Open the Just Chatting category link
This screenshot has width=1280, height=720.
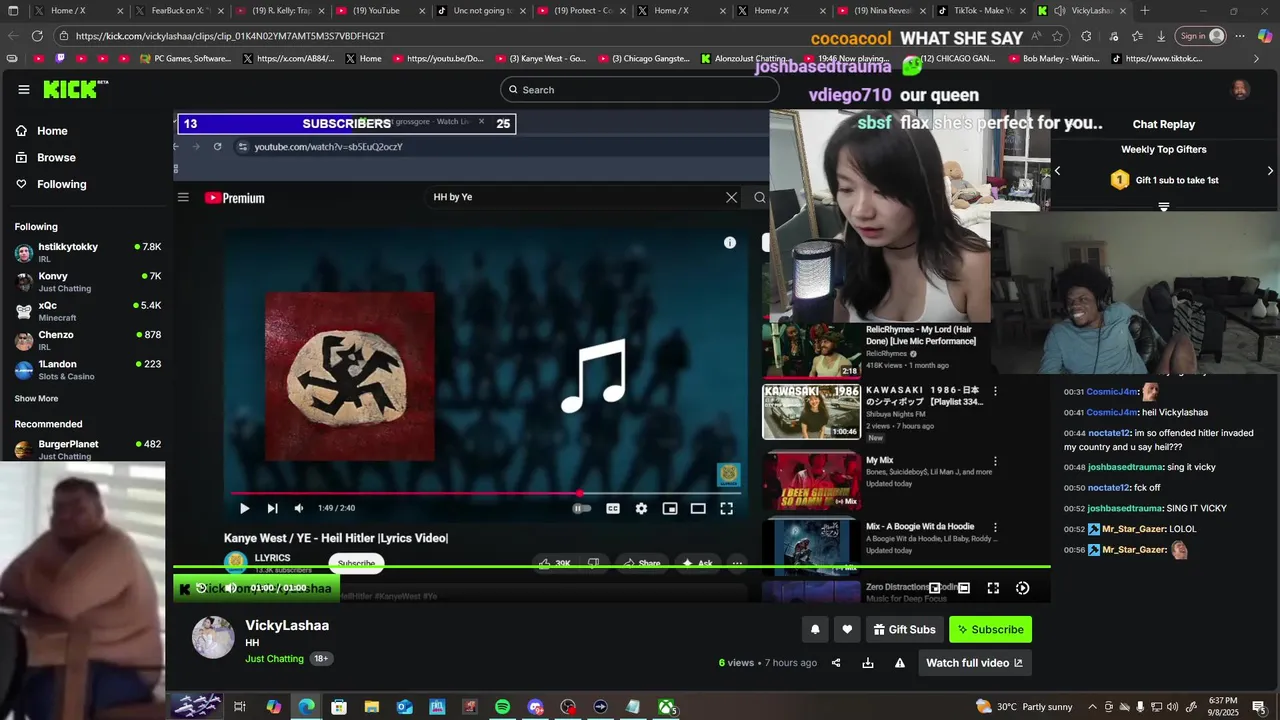274,659
